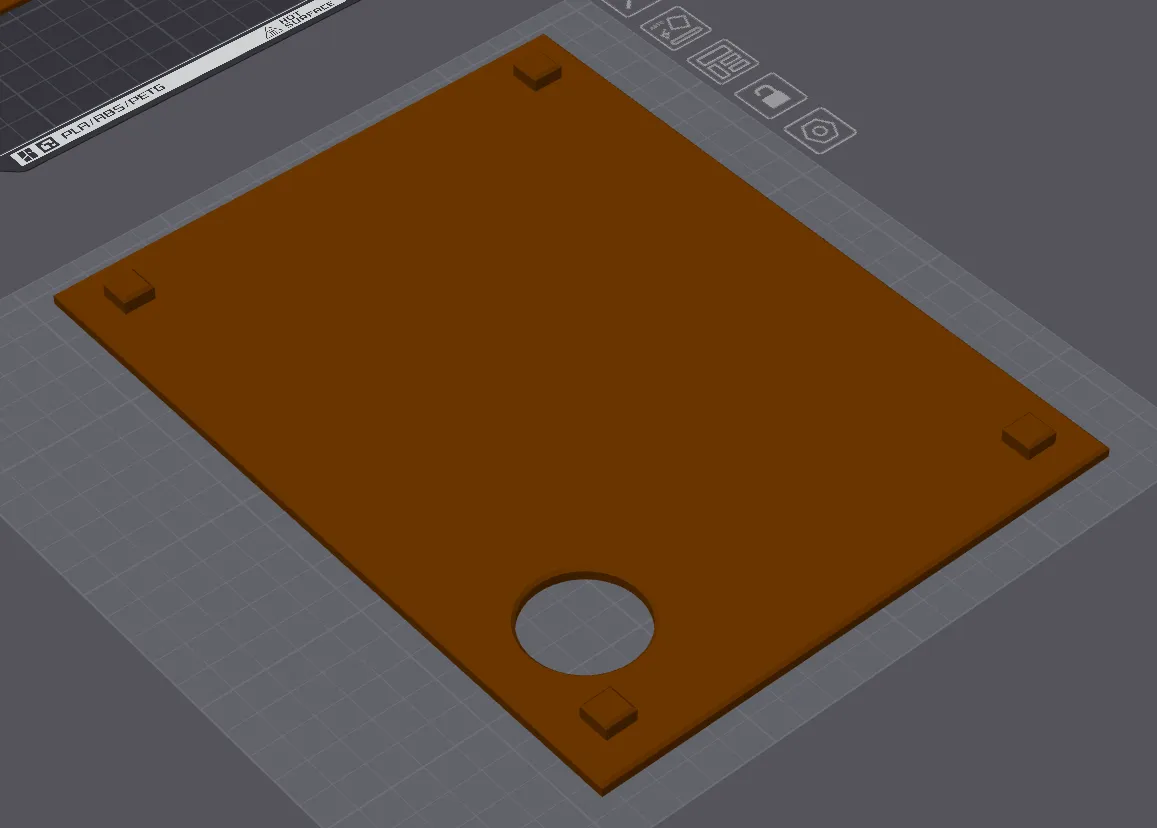Arrange objects using the plate layout icon
The height and width of the screenshot is (828, 1157).
click(722, 61)
